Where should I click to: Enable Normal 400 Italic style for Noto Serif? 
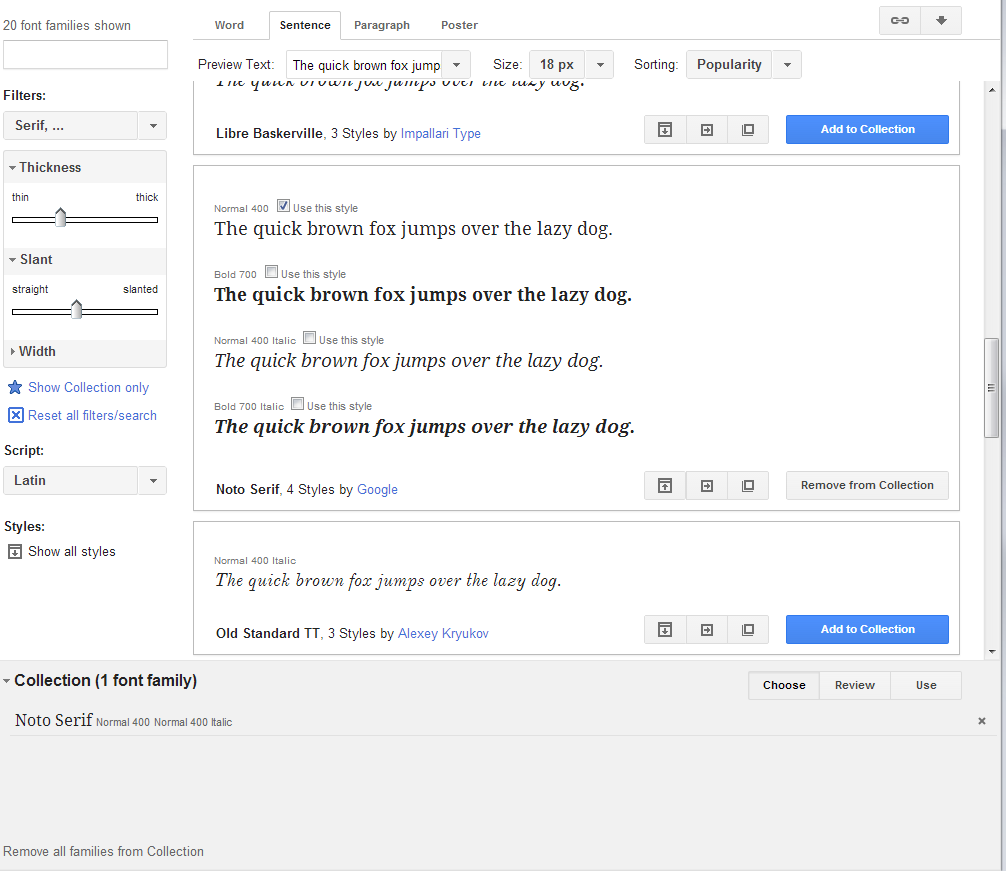[x=309, y=338]
